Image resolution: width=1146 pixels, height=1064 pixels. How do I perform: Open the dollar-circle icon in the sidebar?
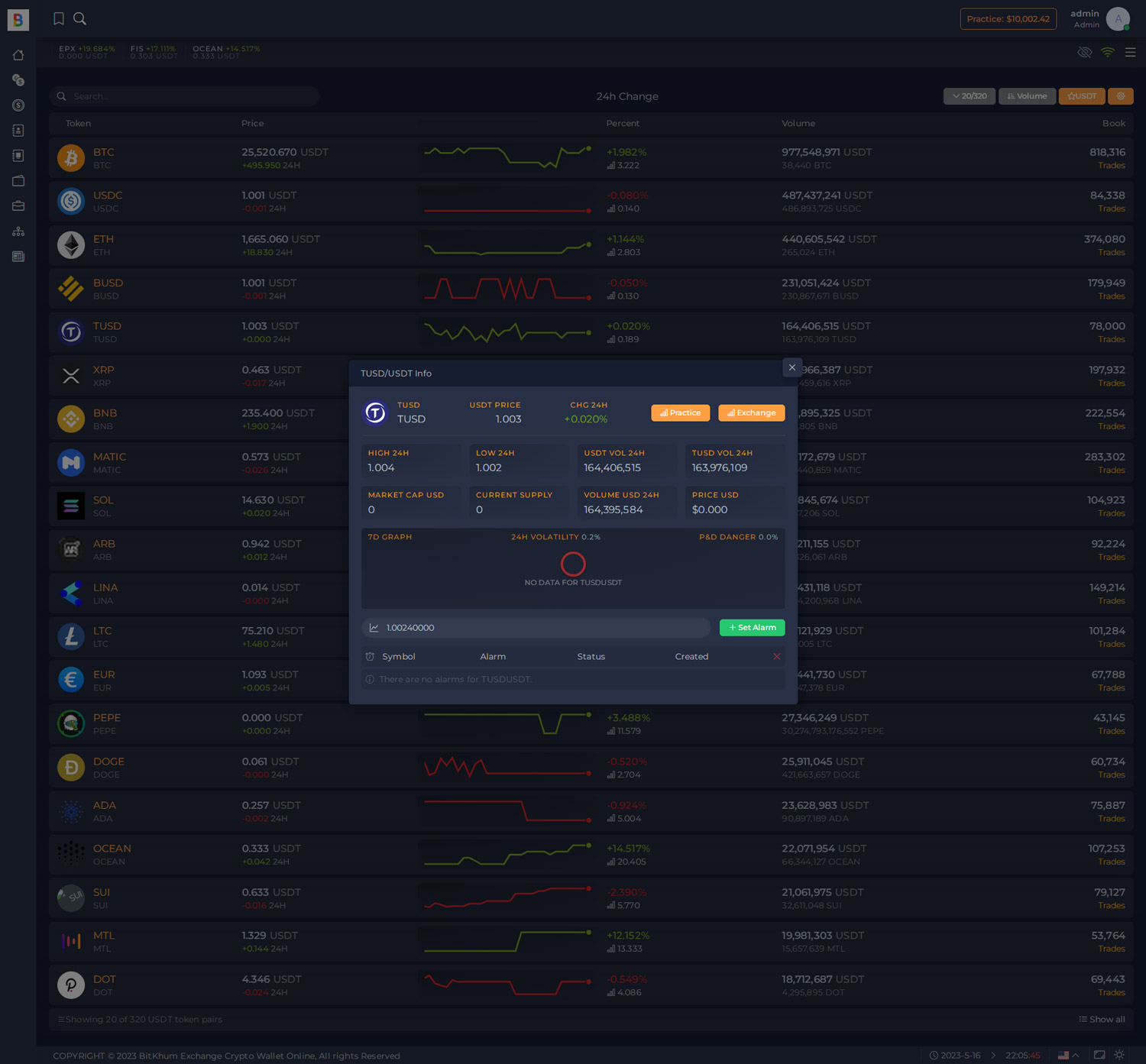click(18, 105)
